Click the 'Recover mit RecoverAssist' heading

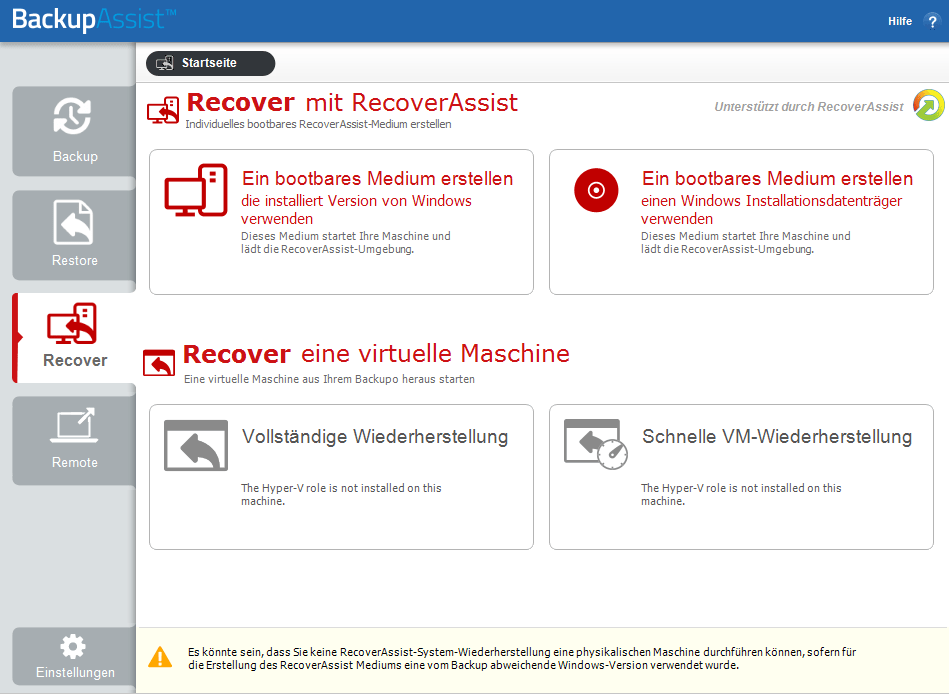click(352, 103)
